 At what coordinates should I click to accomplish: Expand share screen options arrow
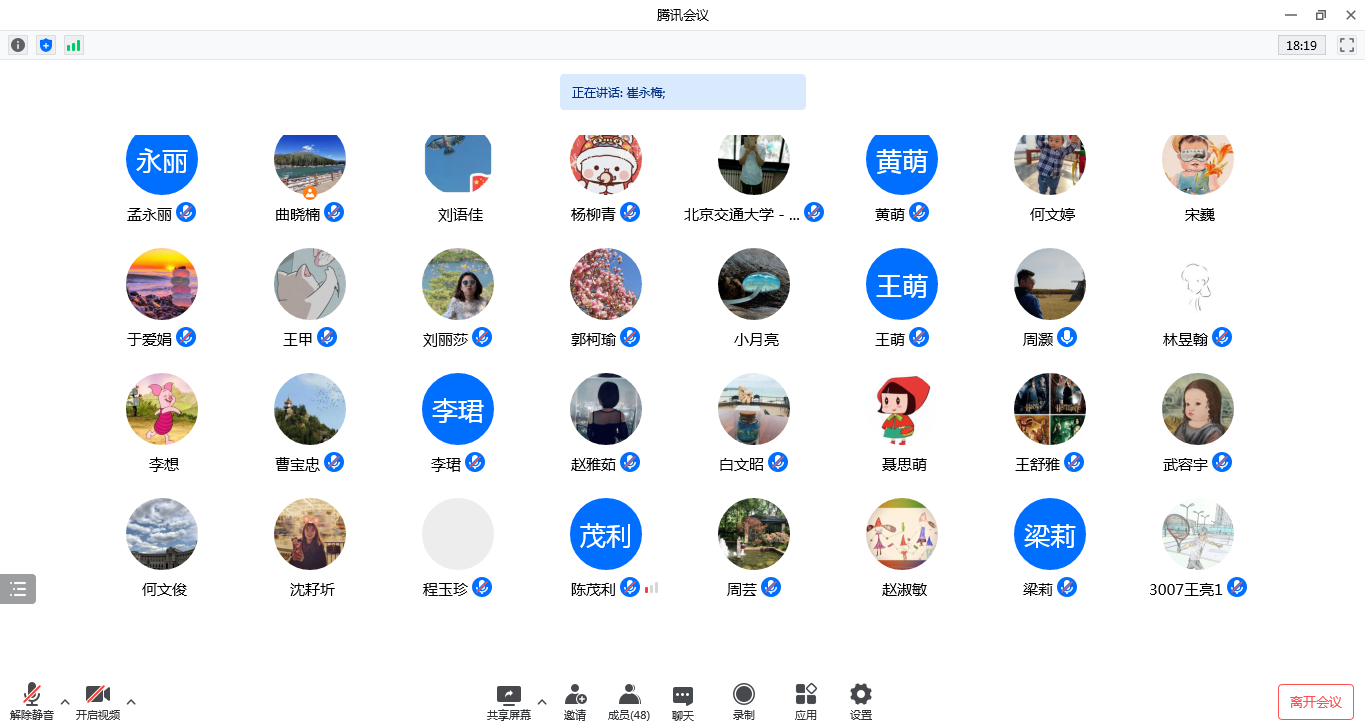[542, 701]
